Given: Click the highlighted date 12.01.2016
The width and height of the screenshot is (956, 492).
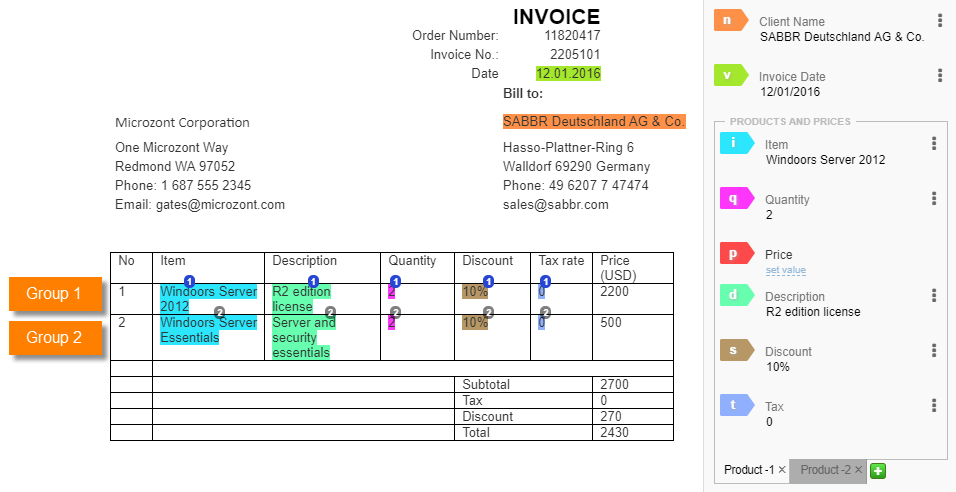Looking at the screenshot, I should tap(568, 74).
